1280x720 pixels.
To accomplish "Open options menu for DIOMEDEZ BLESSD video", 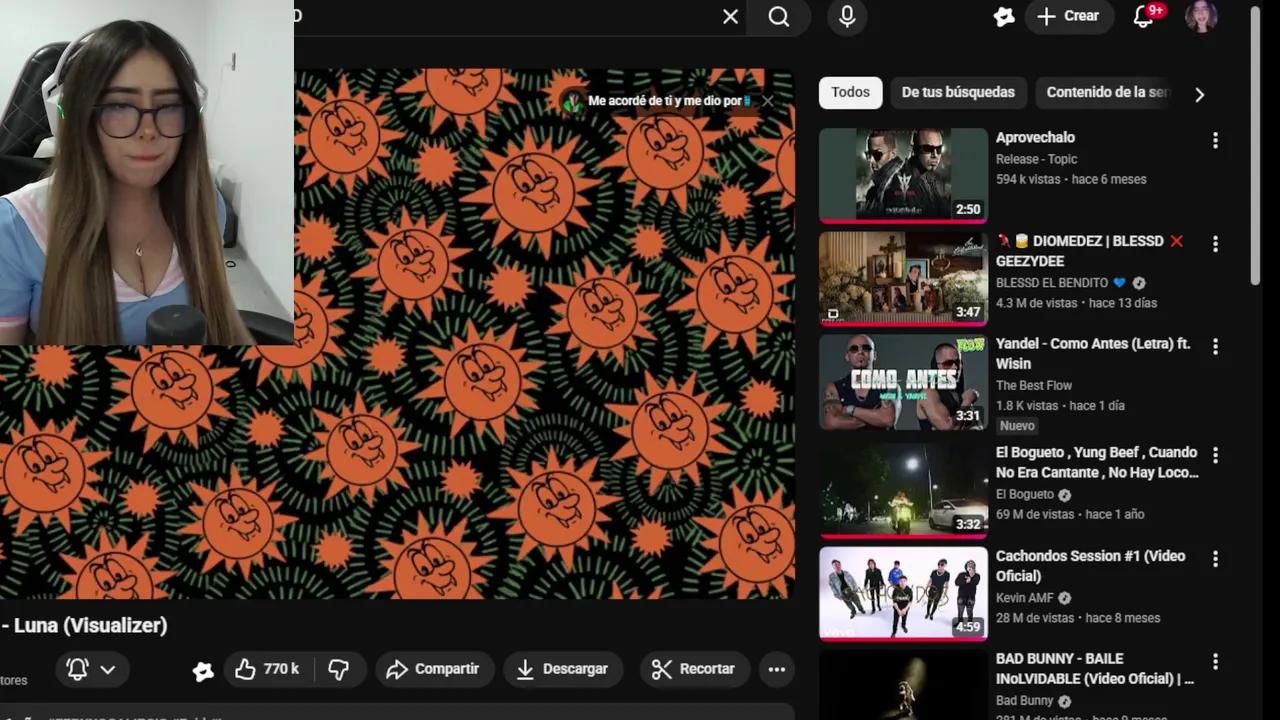I will [x=1215, y=244].
